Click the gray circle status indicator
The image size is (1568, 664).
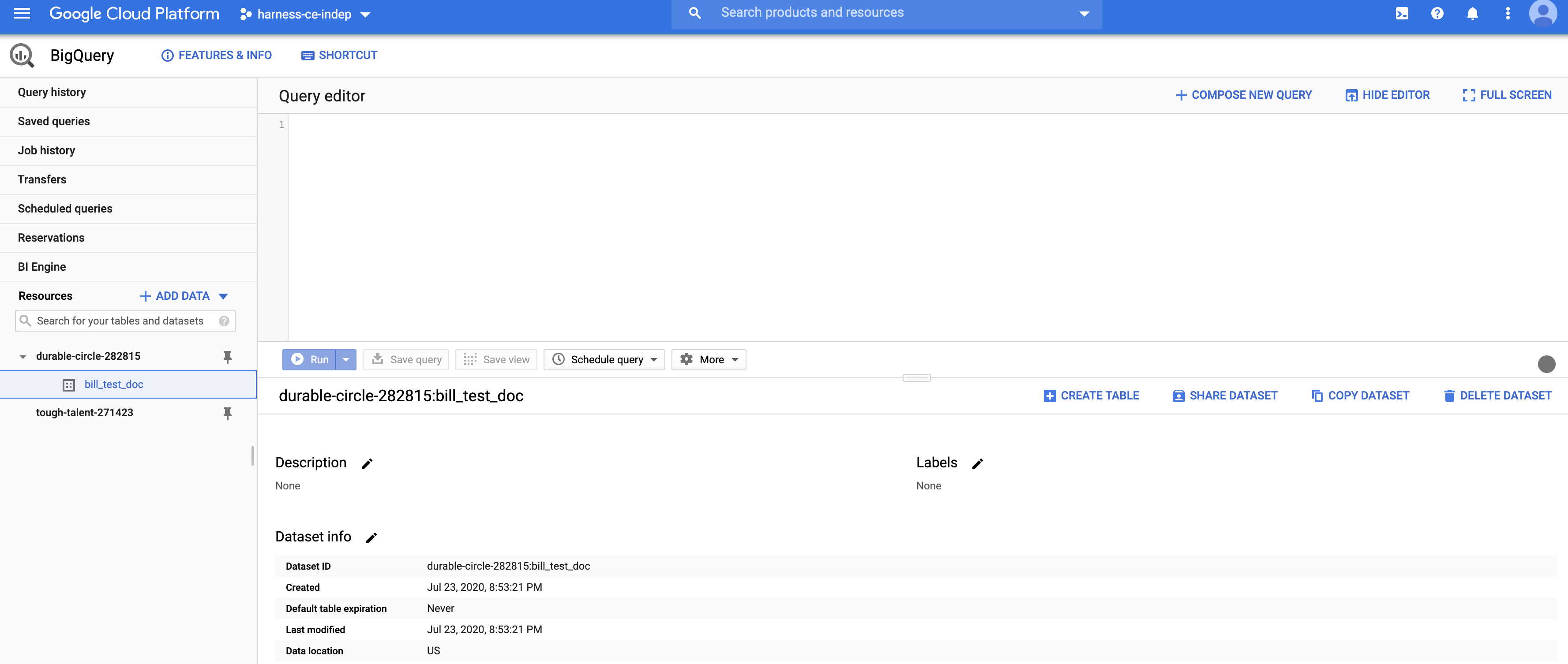click(1546, 364)
